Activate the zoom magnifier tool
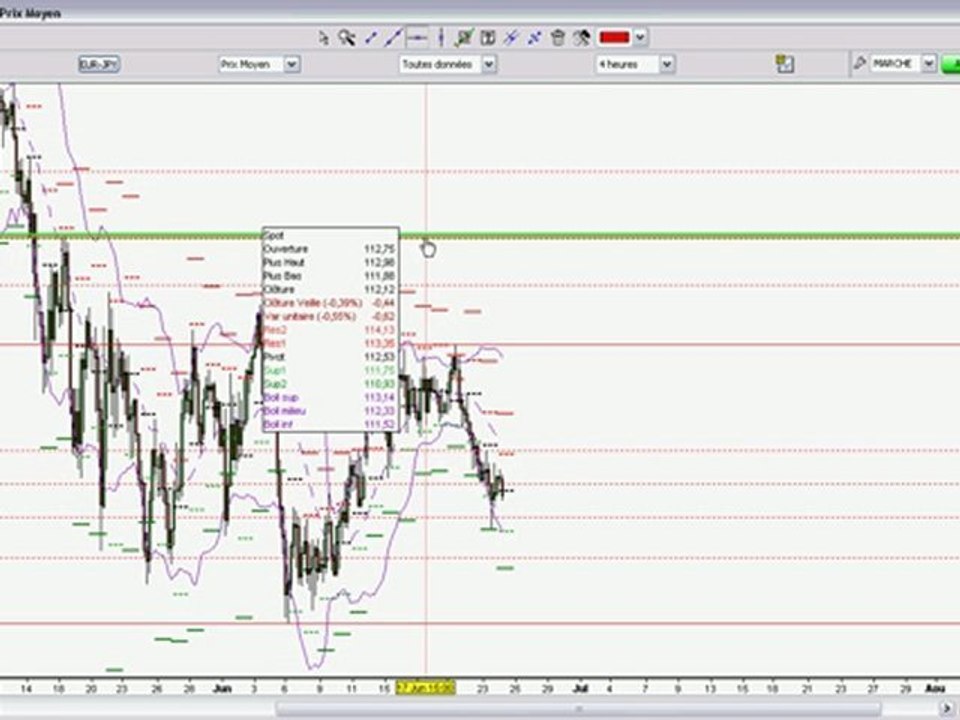This screenshot has width=960, height=720. 347,38
